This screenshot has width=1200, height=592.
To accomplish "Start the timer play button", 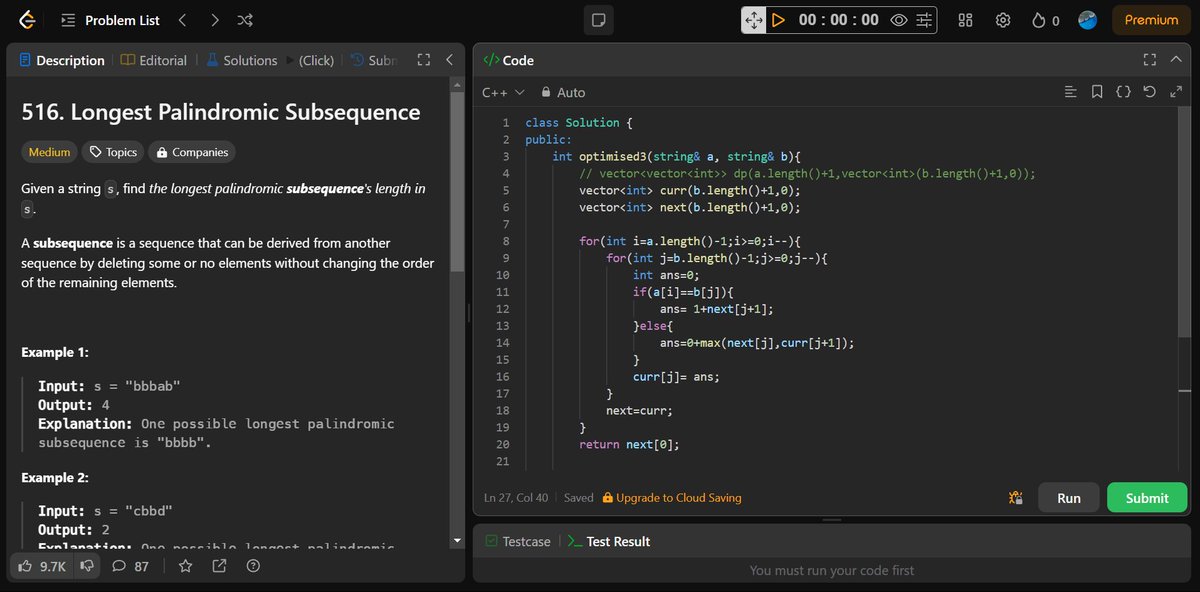I will pos(778,20).
